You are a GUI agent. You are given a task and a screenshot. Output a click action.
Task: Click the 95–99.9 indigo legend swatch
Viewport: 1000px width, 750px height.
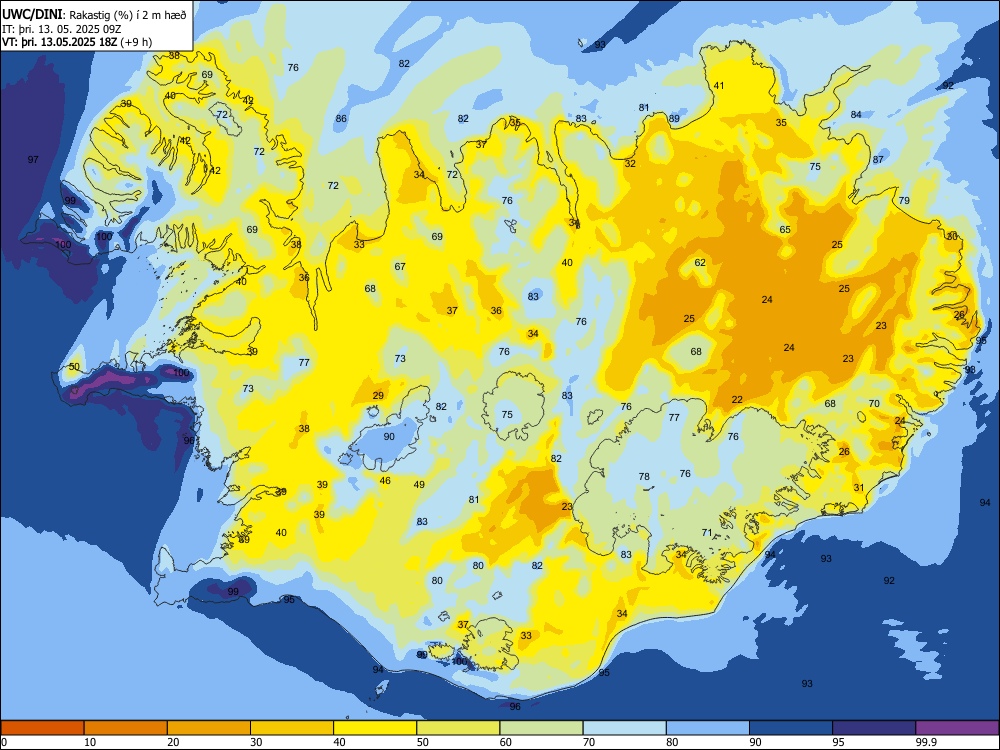point(874,728)
